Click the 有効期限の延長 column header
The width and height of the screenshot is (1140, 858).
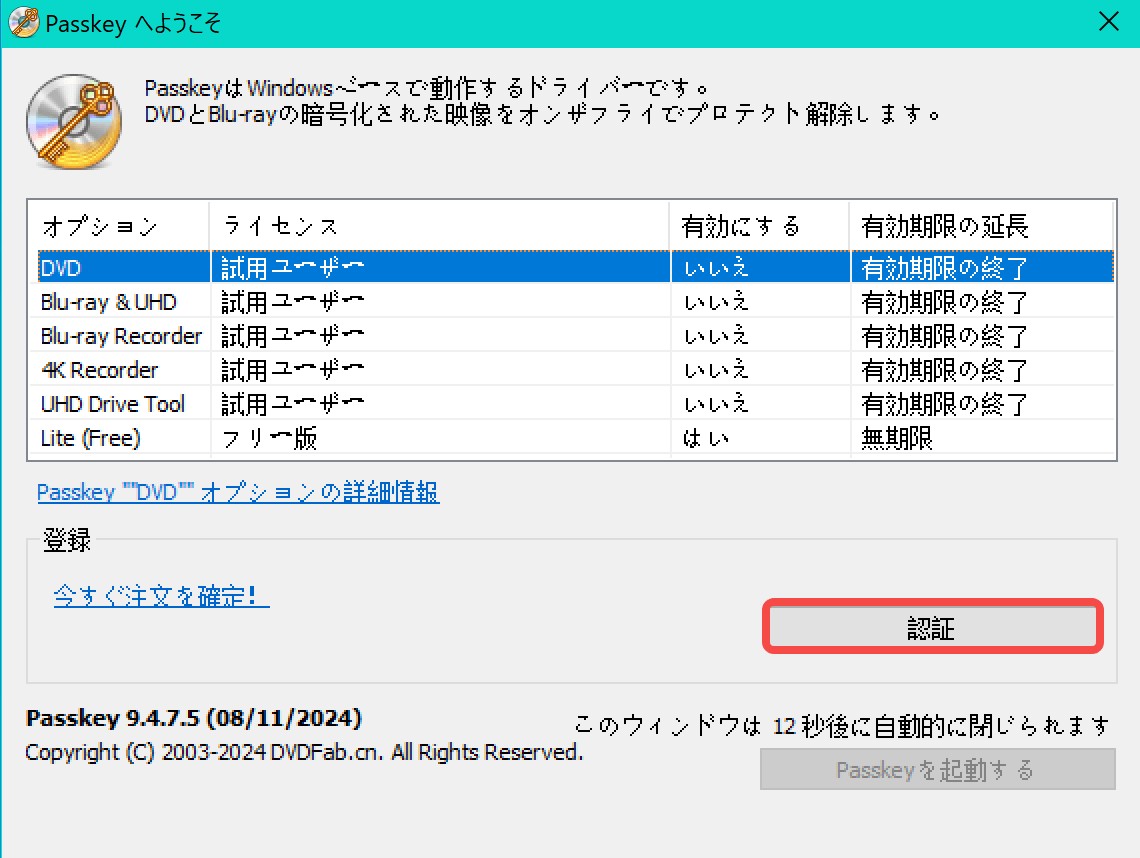coord(981,226)
